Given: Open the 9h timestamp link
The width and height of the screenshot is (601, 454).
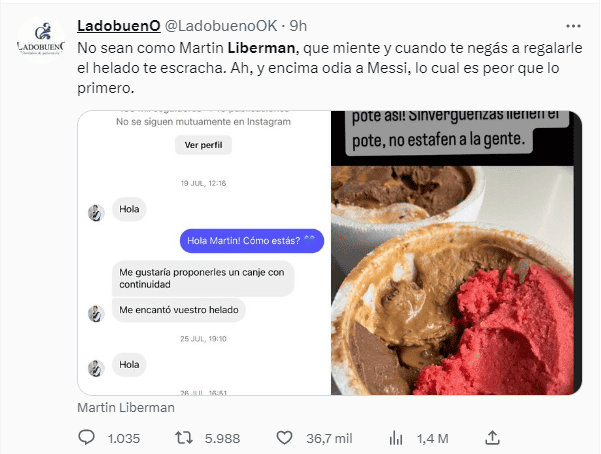Looking at the screenshot, I should 298,26.
